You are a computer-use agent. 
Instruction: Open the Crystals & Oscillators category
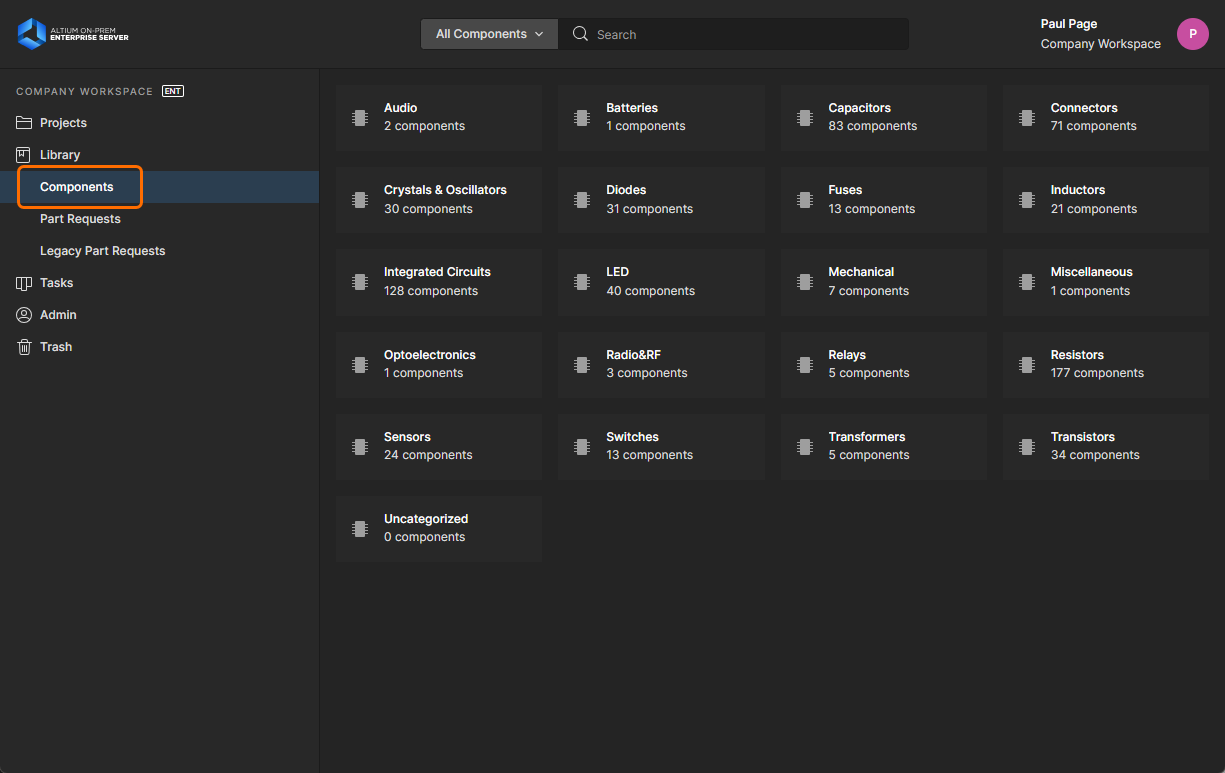coord(438,199)
